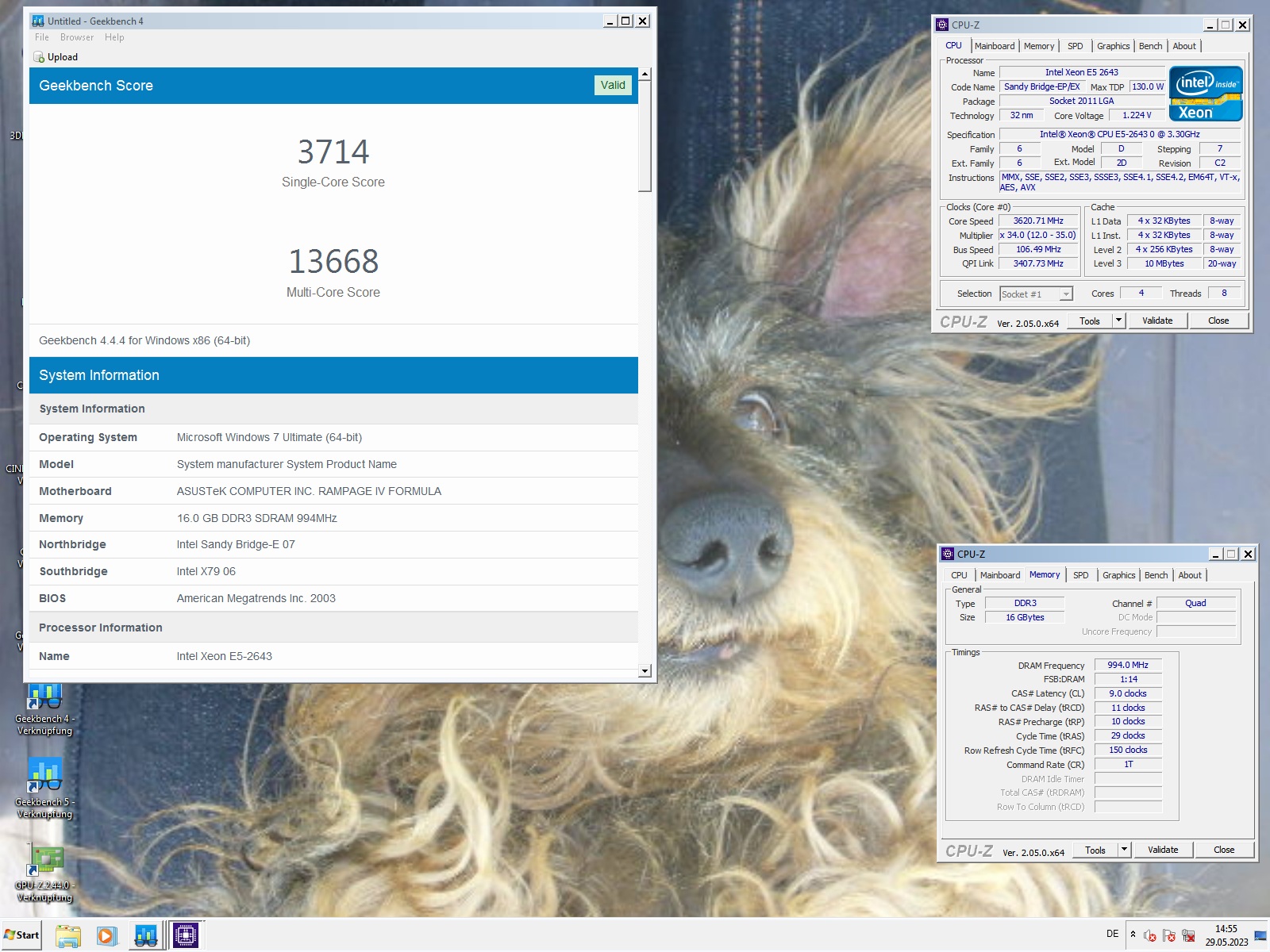Click the DE language indicator
This screenshot has width=1270, height=952.
tap(1112, 934)
